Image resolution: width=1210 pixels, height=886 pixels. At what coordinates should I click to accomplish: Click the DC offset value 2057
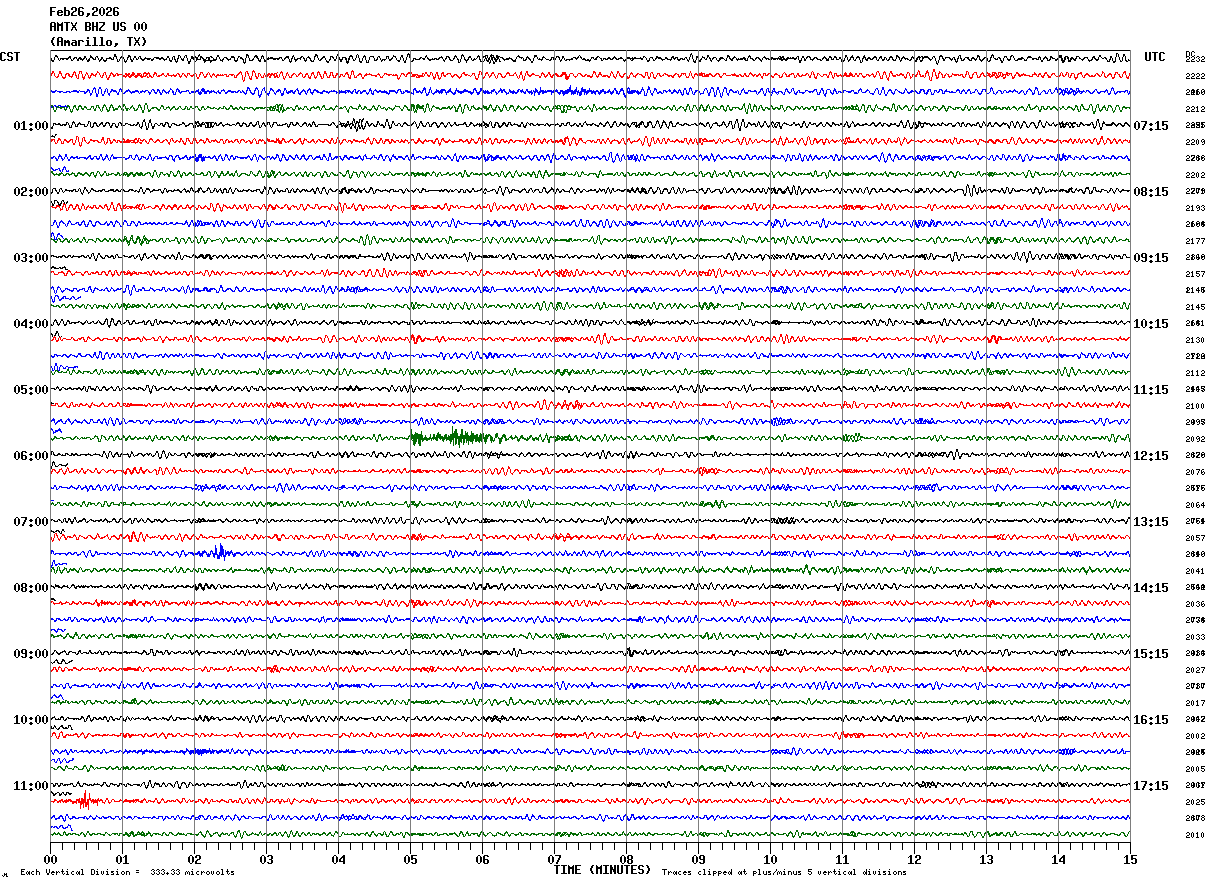(1195, 538)
